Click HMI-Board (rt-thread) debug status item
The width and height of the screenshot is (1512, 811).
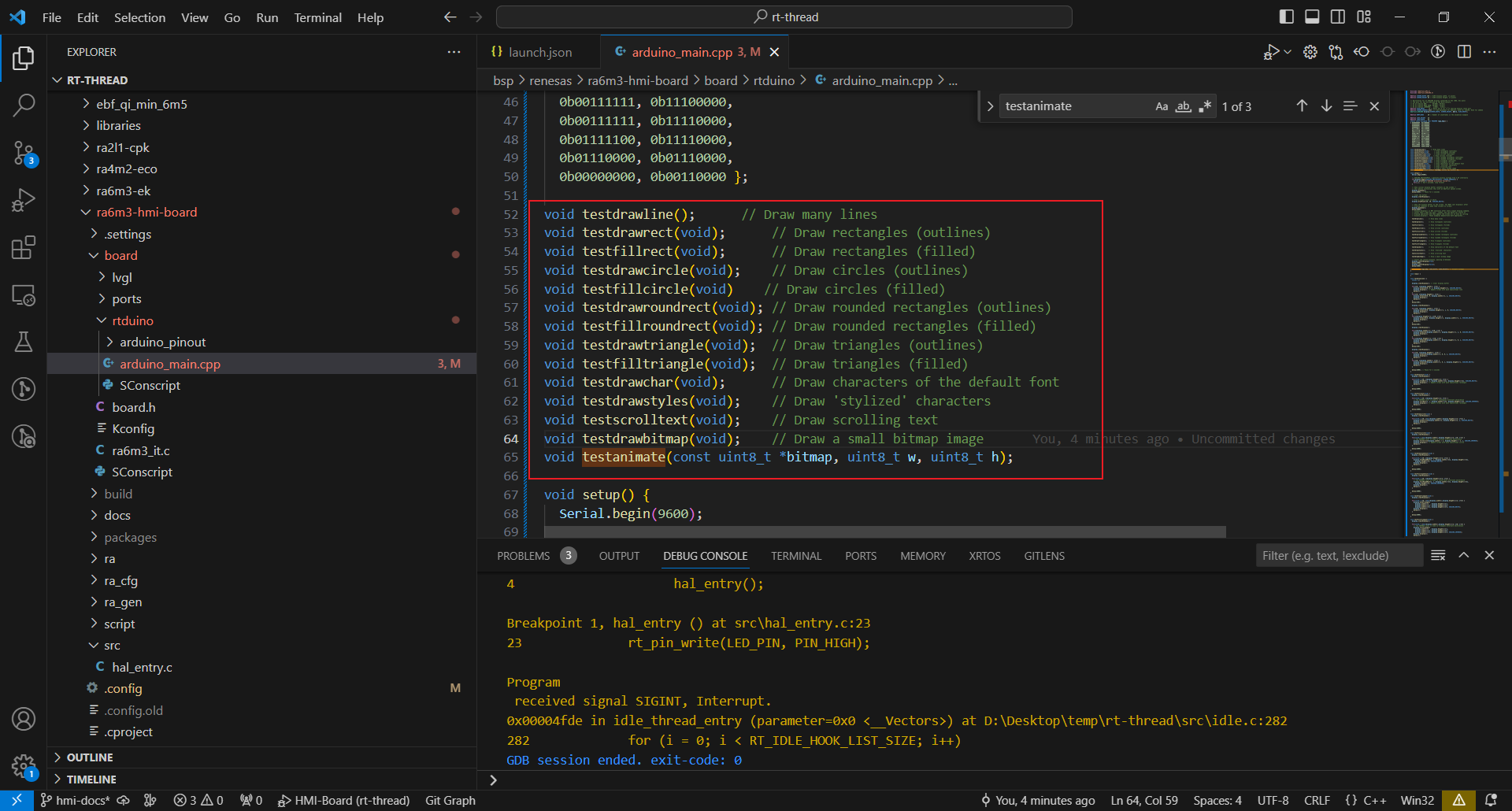pyautogui.click(x=344, y=801)
